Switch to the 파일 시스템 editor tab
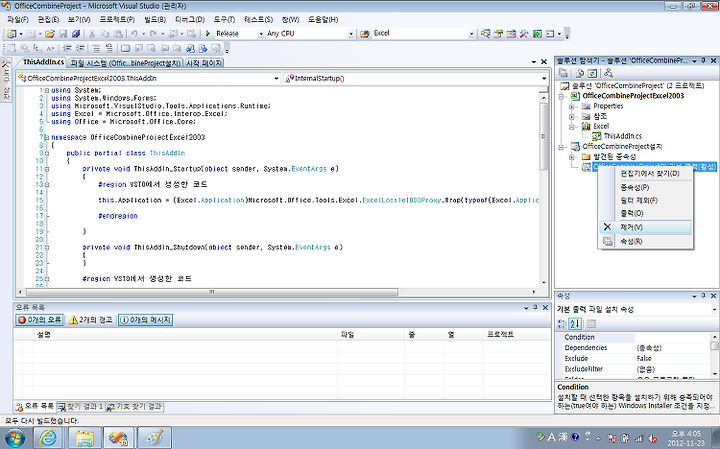 126,63
